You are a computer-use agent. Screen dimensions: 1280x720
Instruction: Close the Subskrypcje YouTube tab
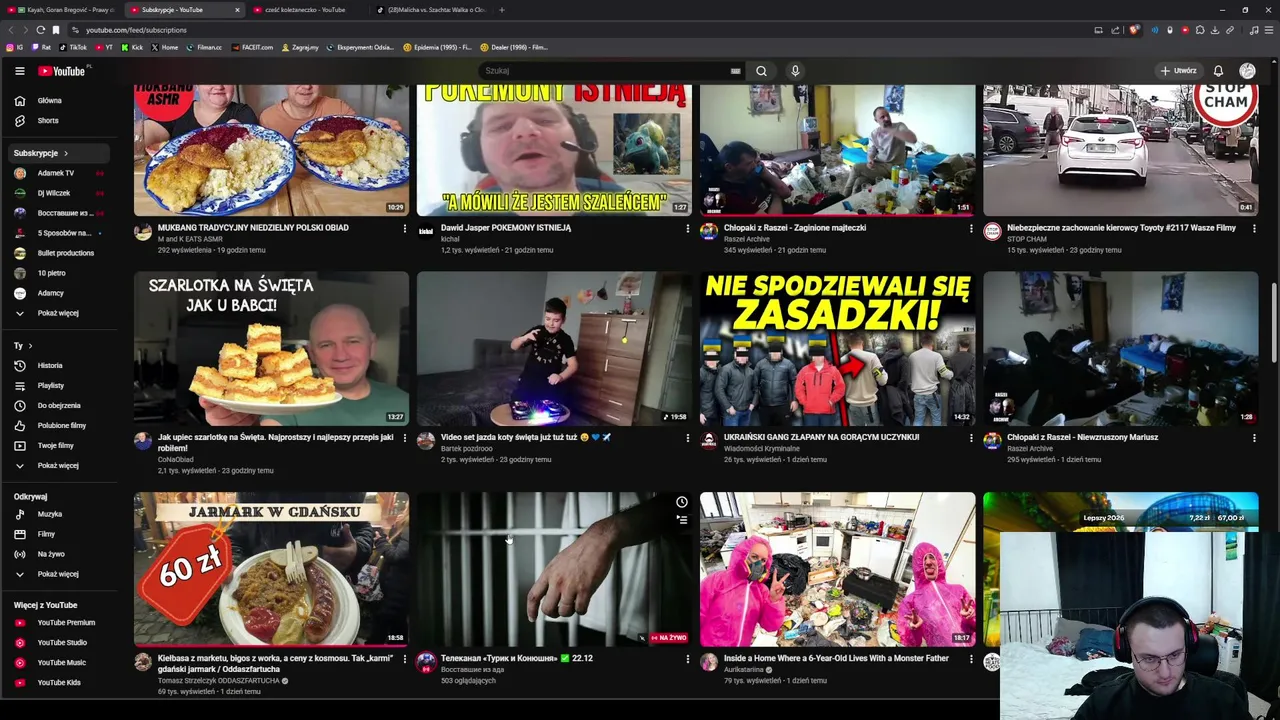(x=237, y=10)
